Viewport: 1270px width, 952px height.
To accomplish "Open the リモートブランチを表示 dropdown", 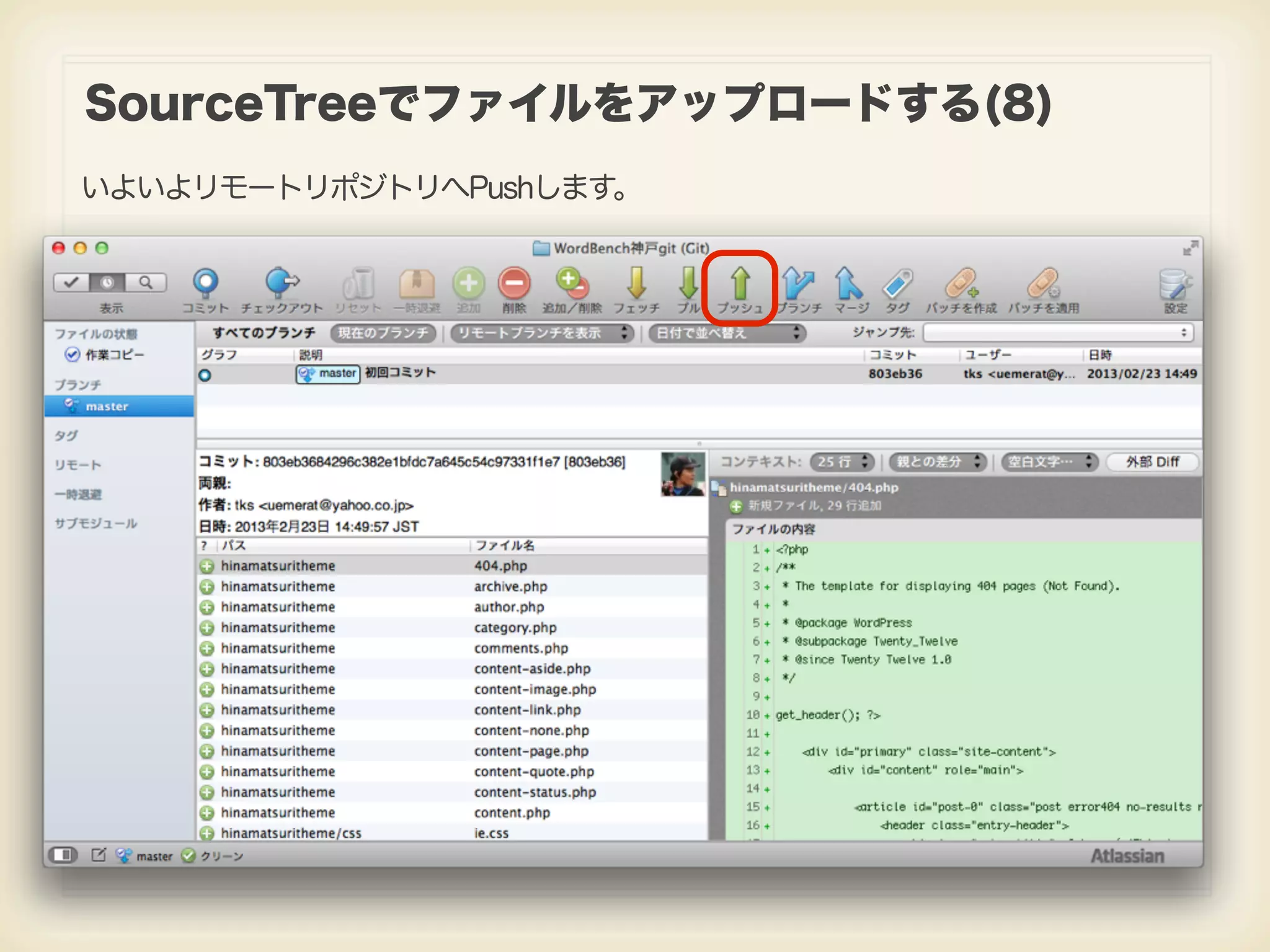I will pos(542,333).
